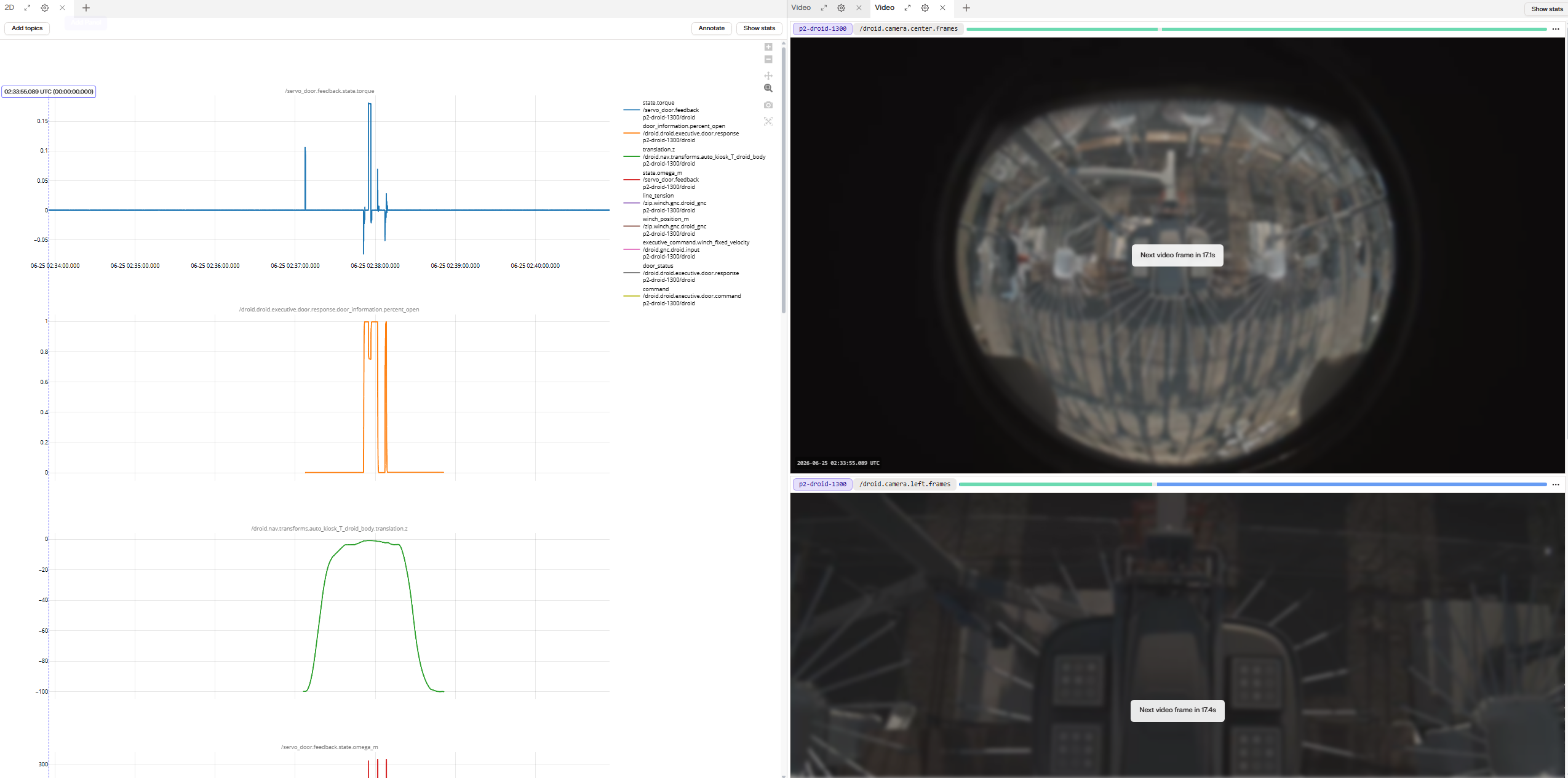Viewport: 1568px width, 778px height.
Task: Close the 2D panel tab
Action: click(62, 8)
